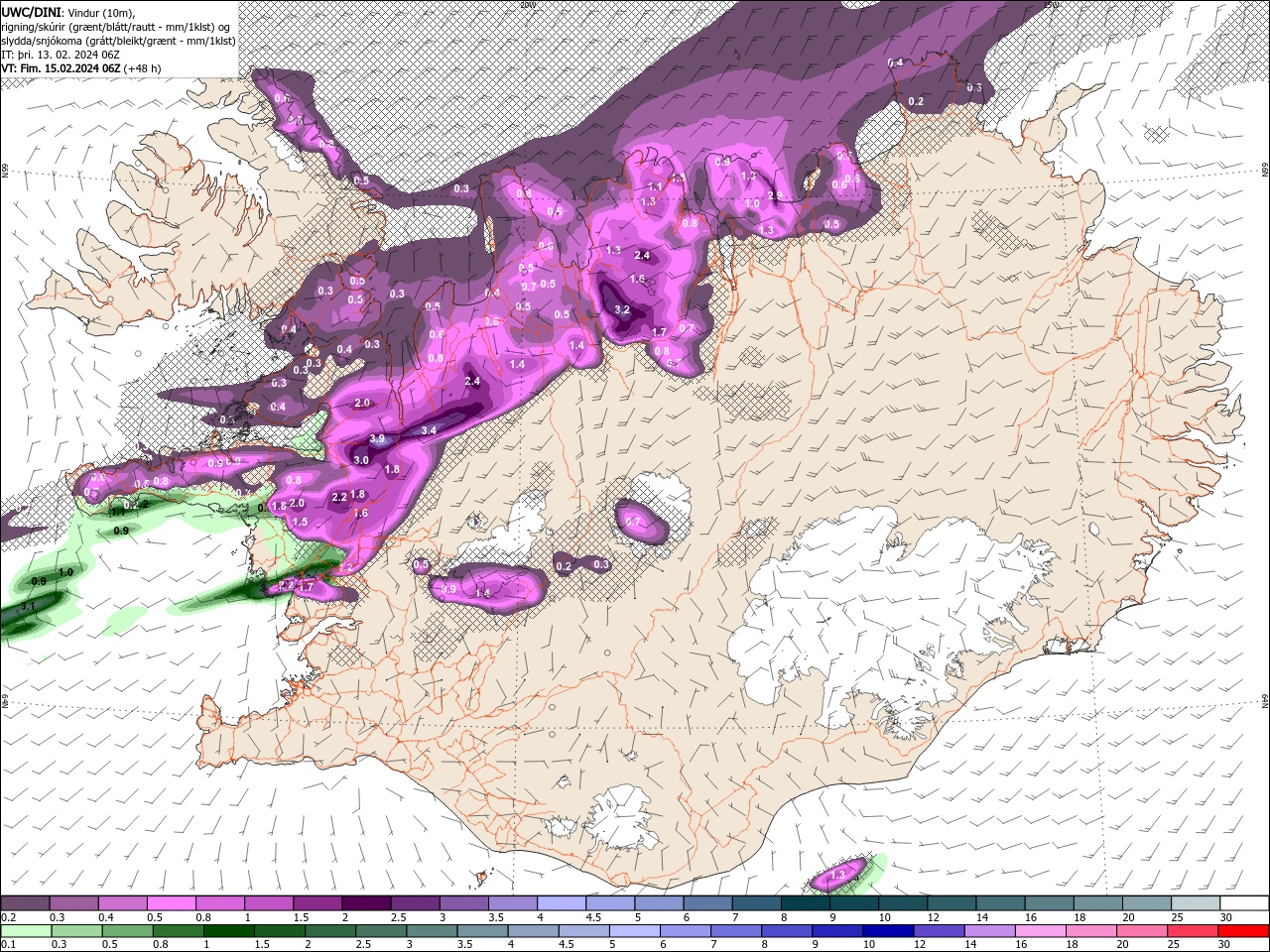Click the UWC/DINI title text
This screenshot has height=952, width=1270.
coord(33,11)
